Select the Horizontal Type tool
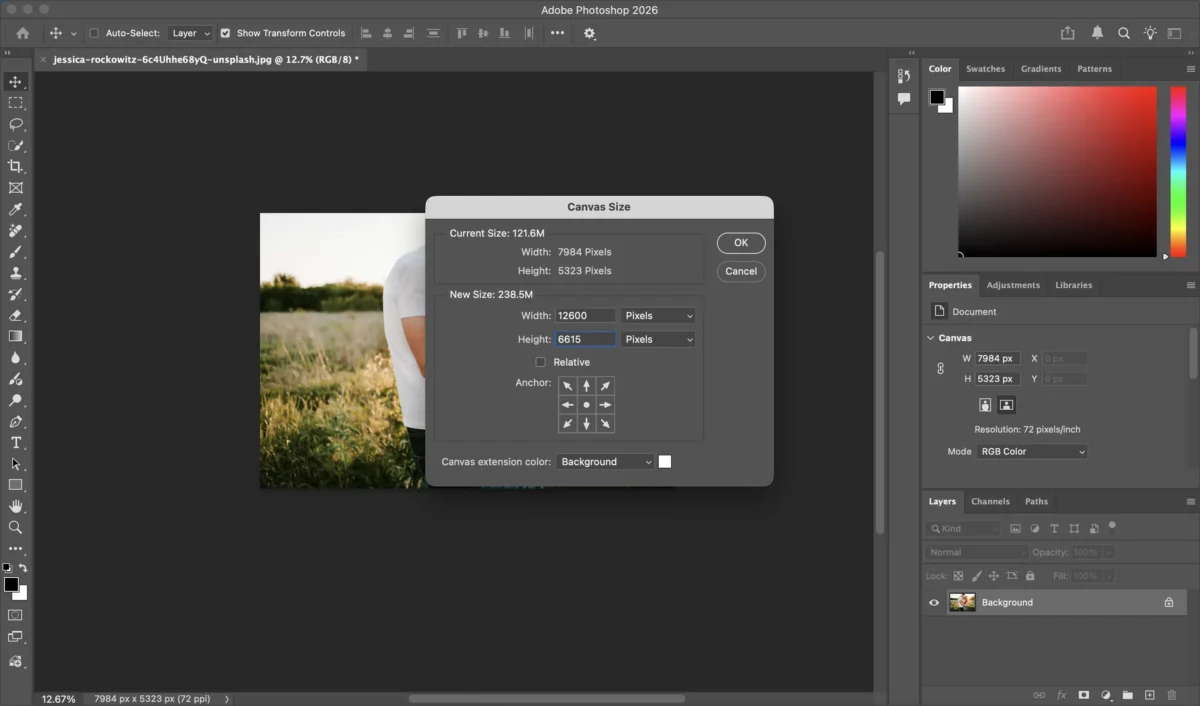1200x706 pixels. (15, 442)
